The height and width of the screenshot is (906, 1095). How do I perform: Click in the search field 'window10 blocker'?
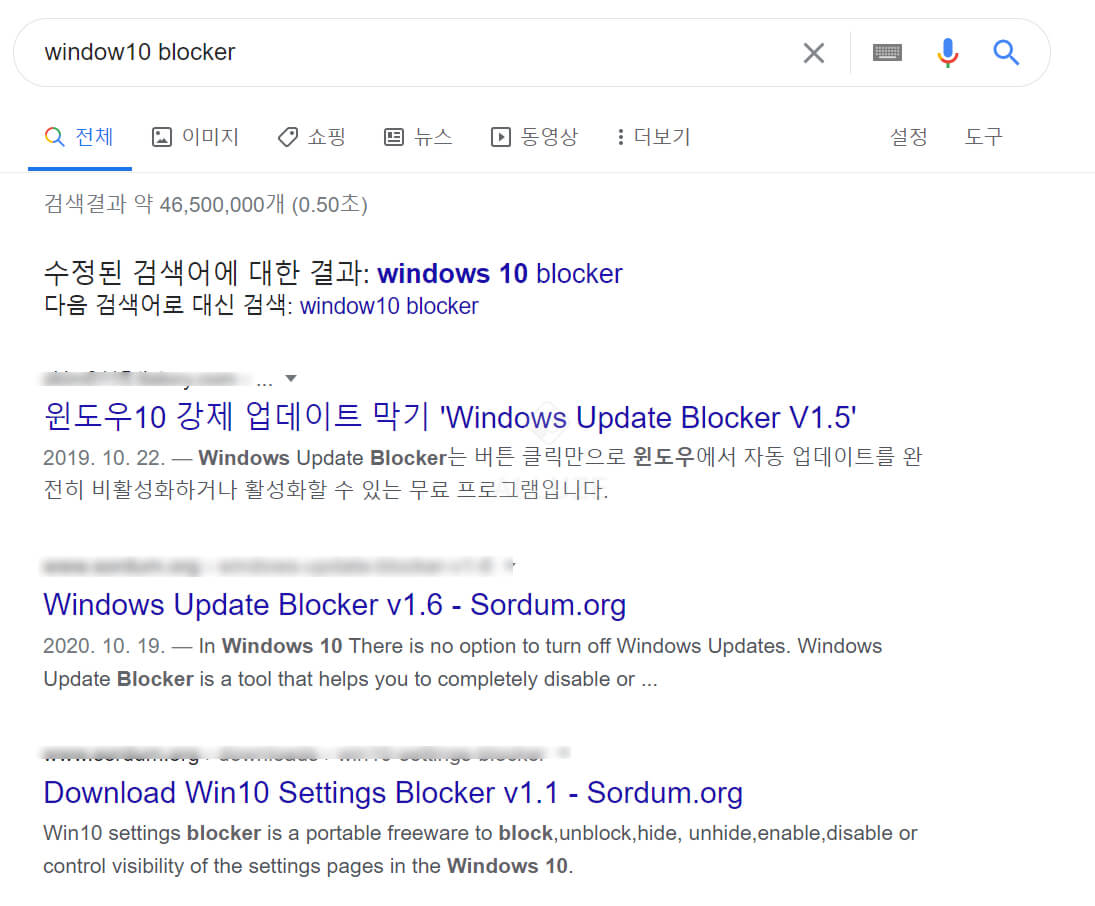click(419, 52)
